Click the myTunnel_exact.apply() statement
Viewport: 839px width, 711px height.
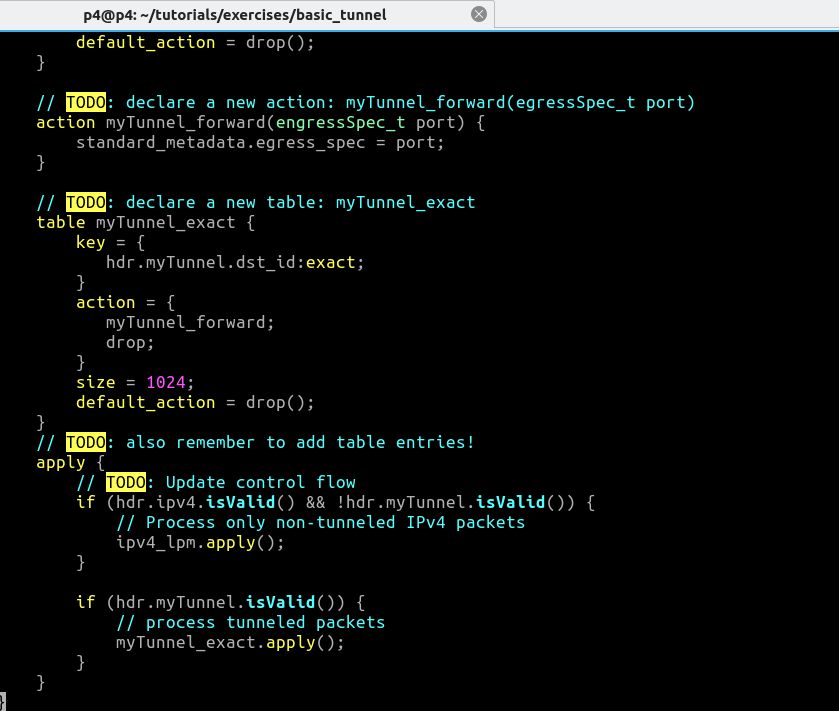230,642
